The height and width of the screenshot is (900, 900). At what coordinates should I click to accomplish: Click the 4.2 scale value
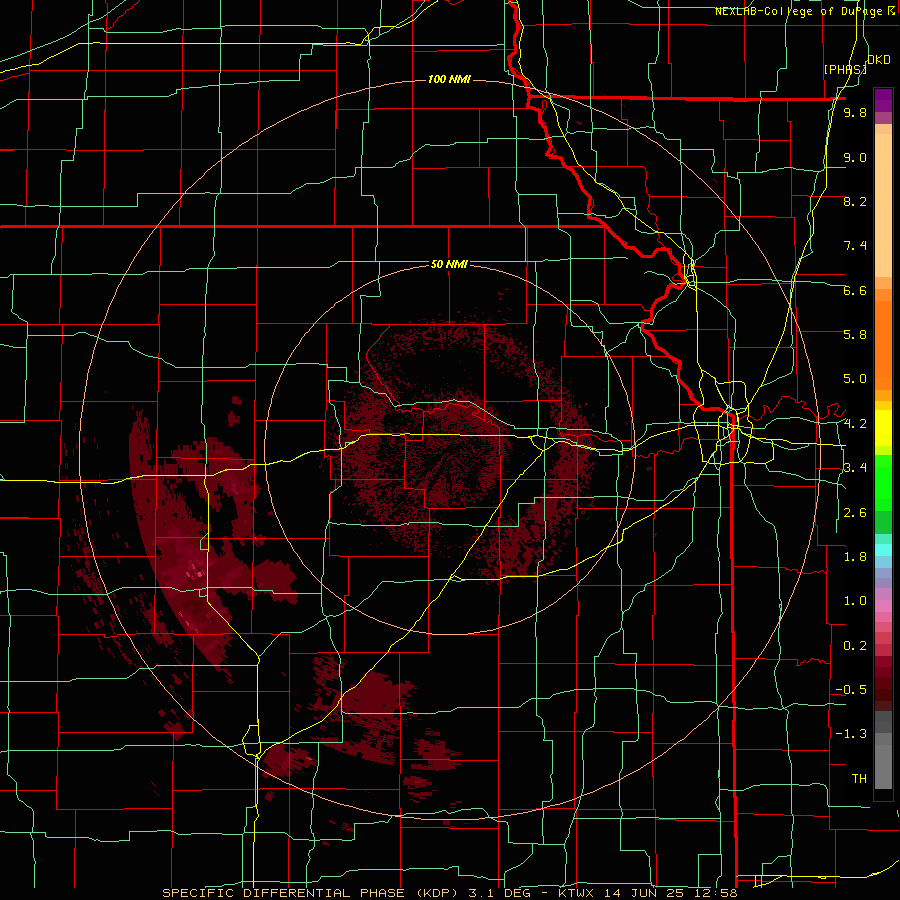pyautogui.click(x=855, y=424)
